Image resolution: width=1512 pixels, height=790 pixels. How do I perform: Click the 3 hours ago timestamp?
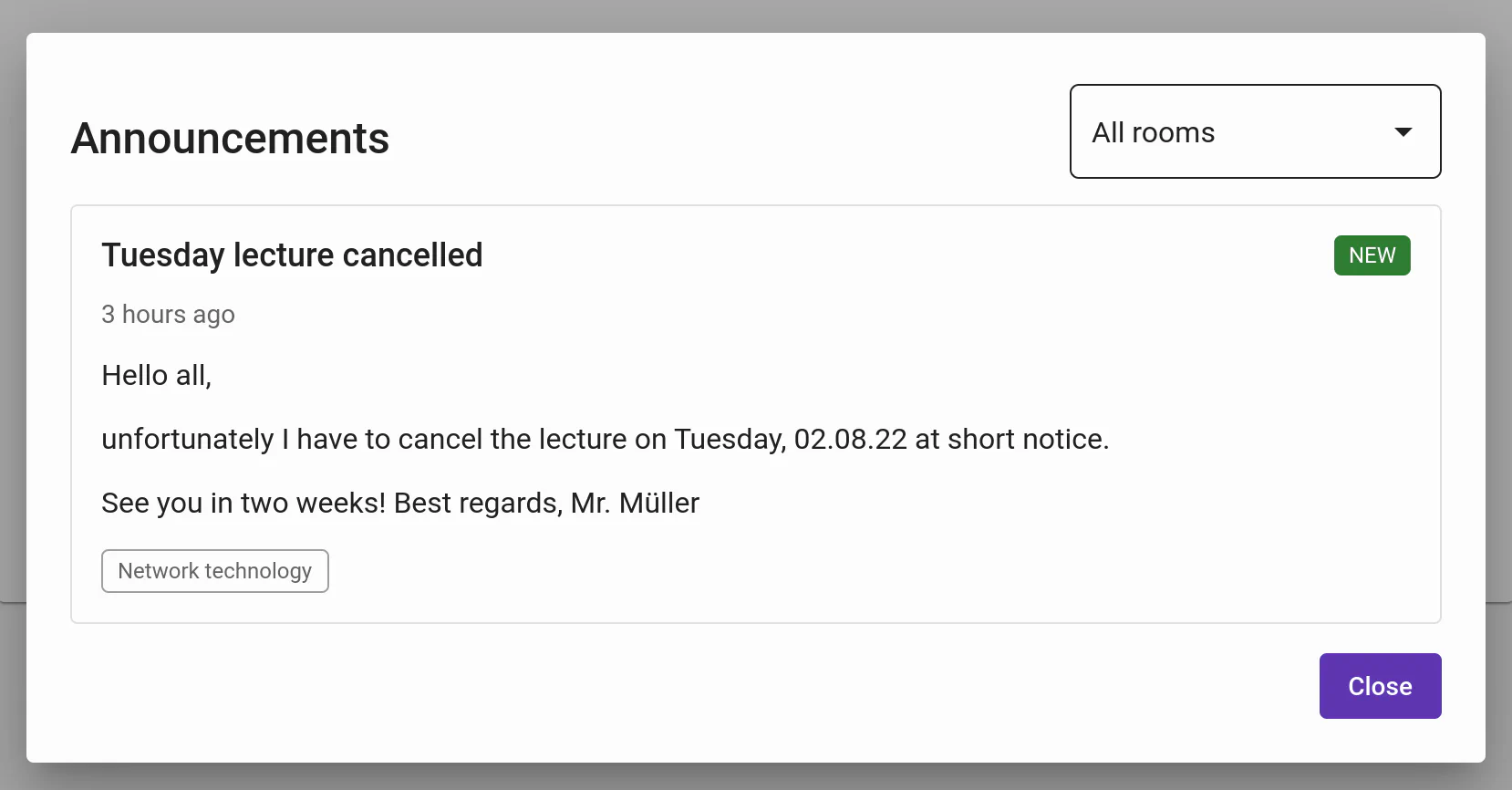coord(168,315)
